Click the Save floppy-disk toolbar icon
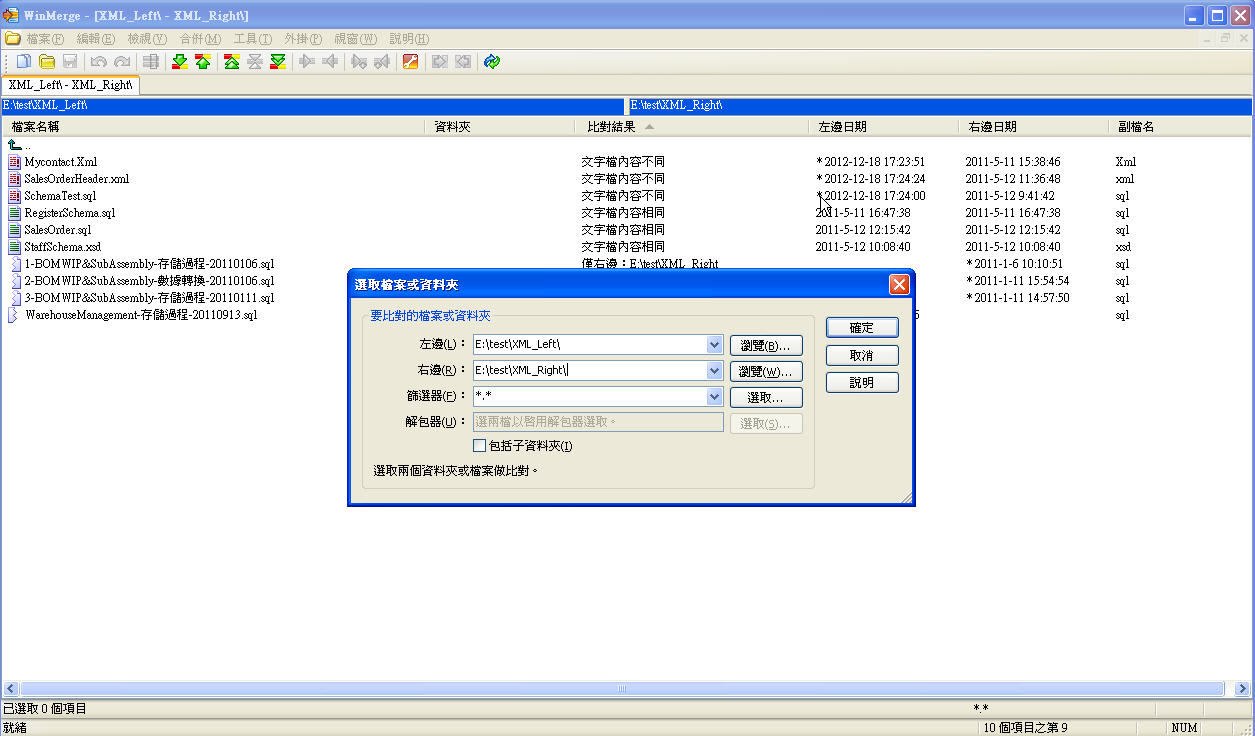This screenshot has height=736, width=1255. pyautogui.click(x=70, y=62)
